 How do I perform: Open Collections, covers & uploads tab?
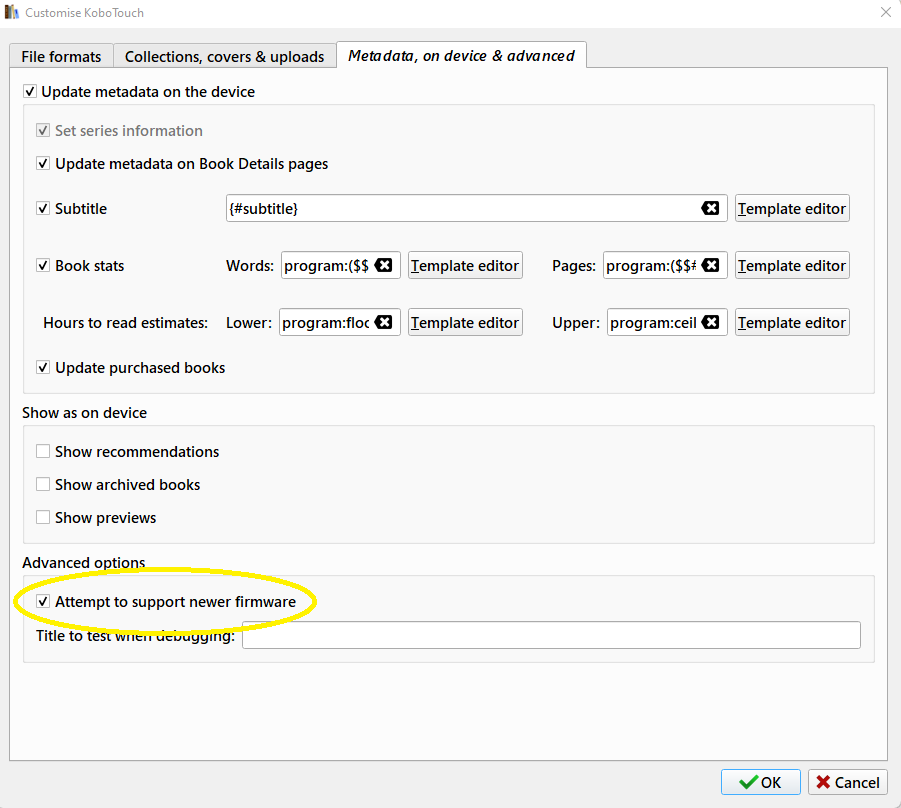coord(225,56)
